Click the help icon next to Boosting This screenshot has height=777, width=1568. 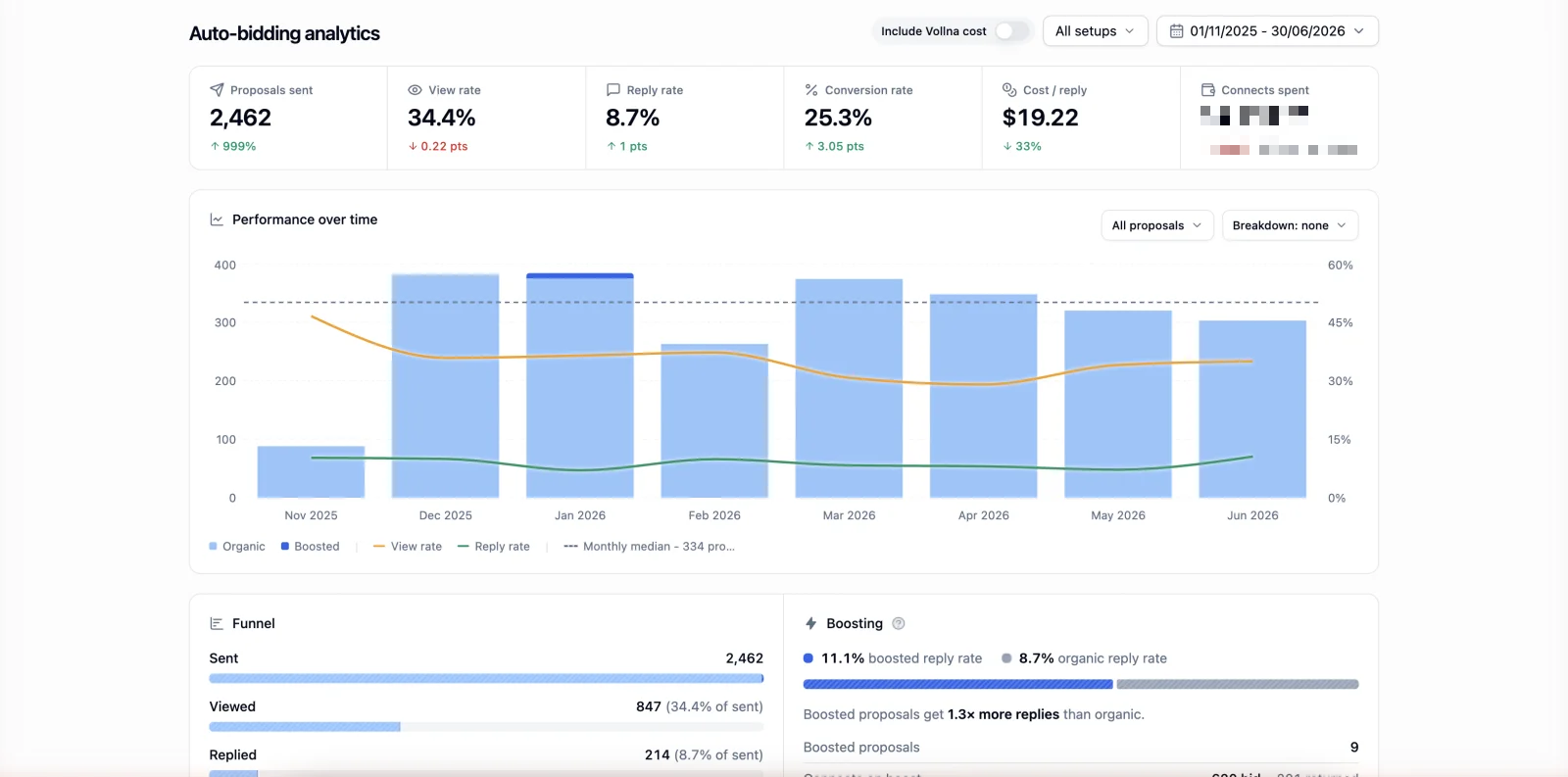pyautogui.click(x=899, y=623)
